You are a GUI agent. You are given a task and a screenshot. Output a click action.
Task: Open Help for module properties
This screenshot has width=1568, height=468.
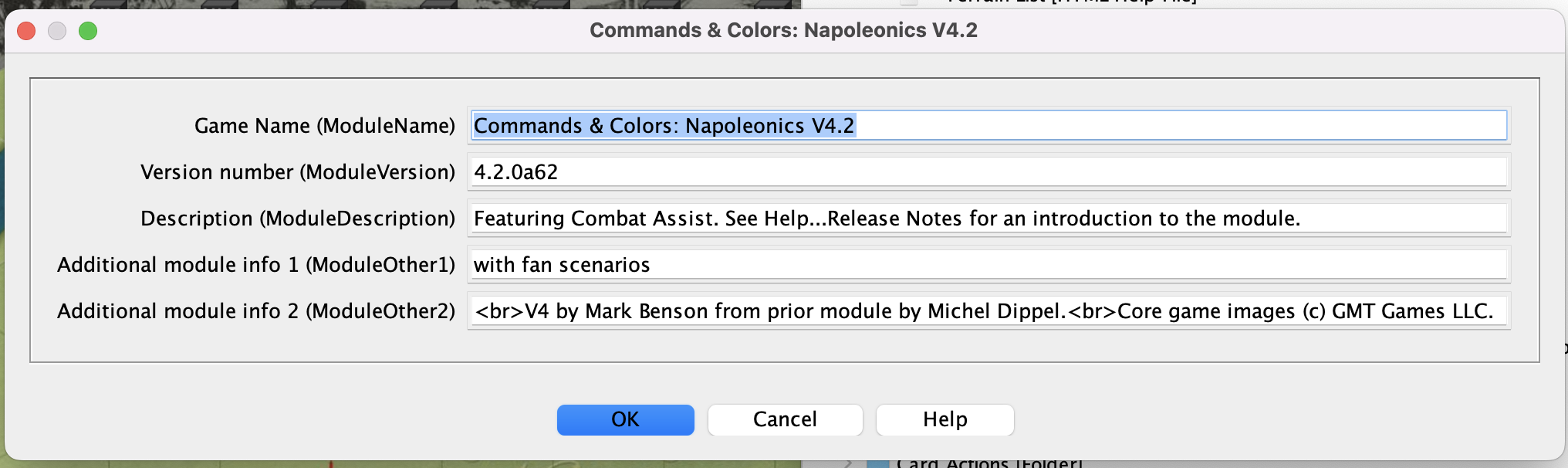(x=945, y=419)
